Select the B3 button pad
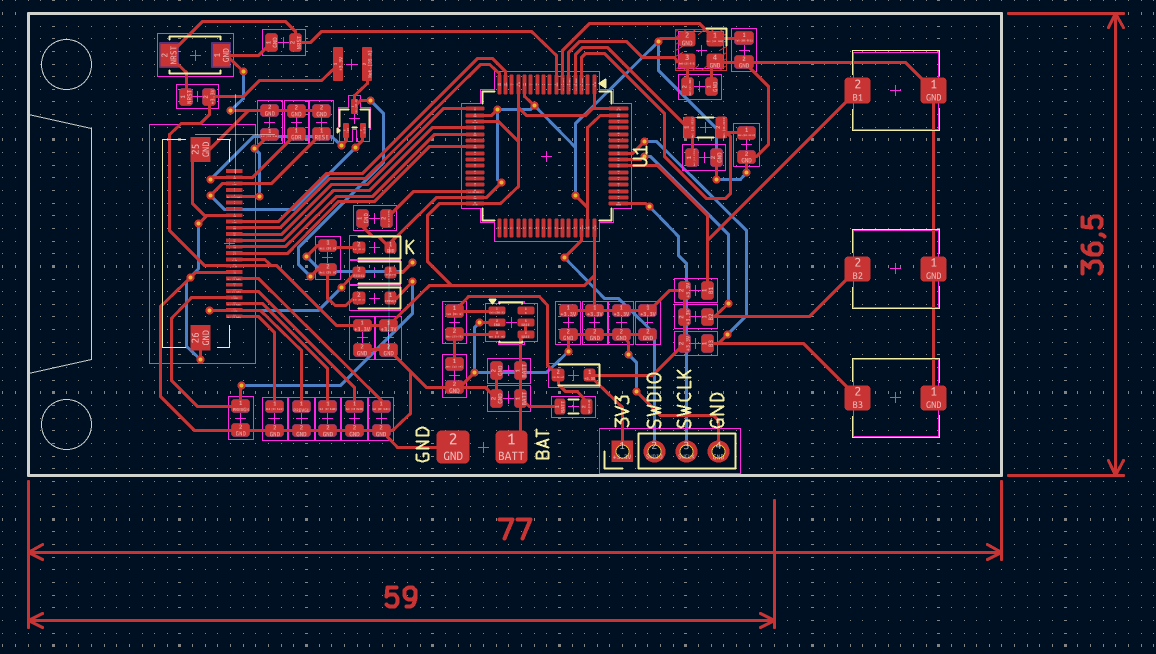The height and width of the screenshot is (654, 1156). pyautogui.click(x=857, y=397)
